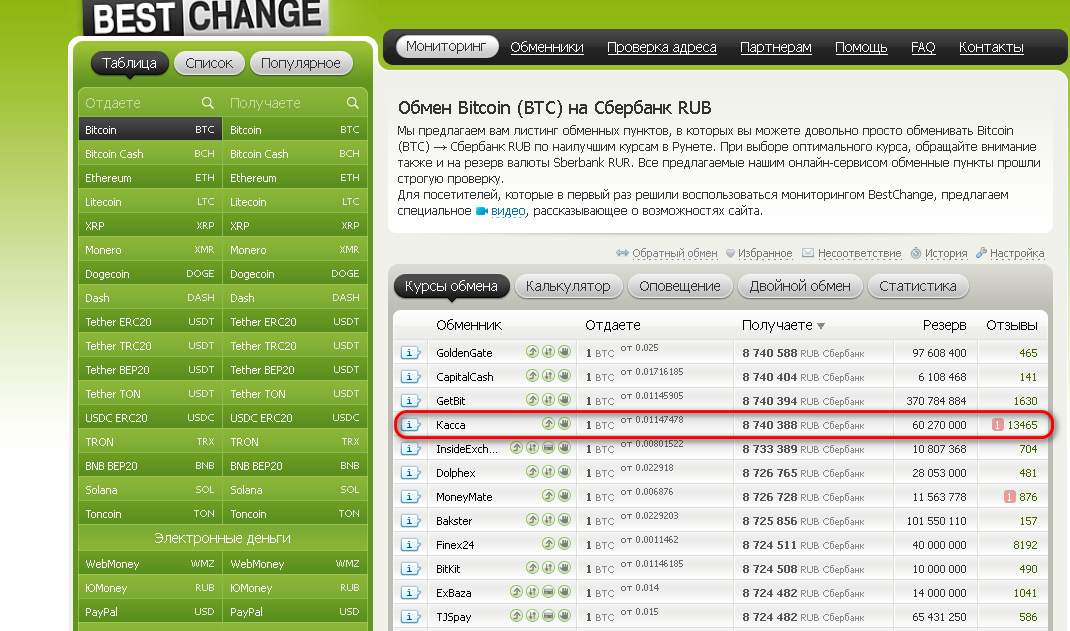Click card badge icon in InsideExch row

point(548,447)
